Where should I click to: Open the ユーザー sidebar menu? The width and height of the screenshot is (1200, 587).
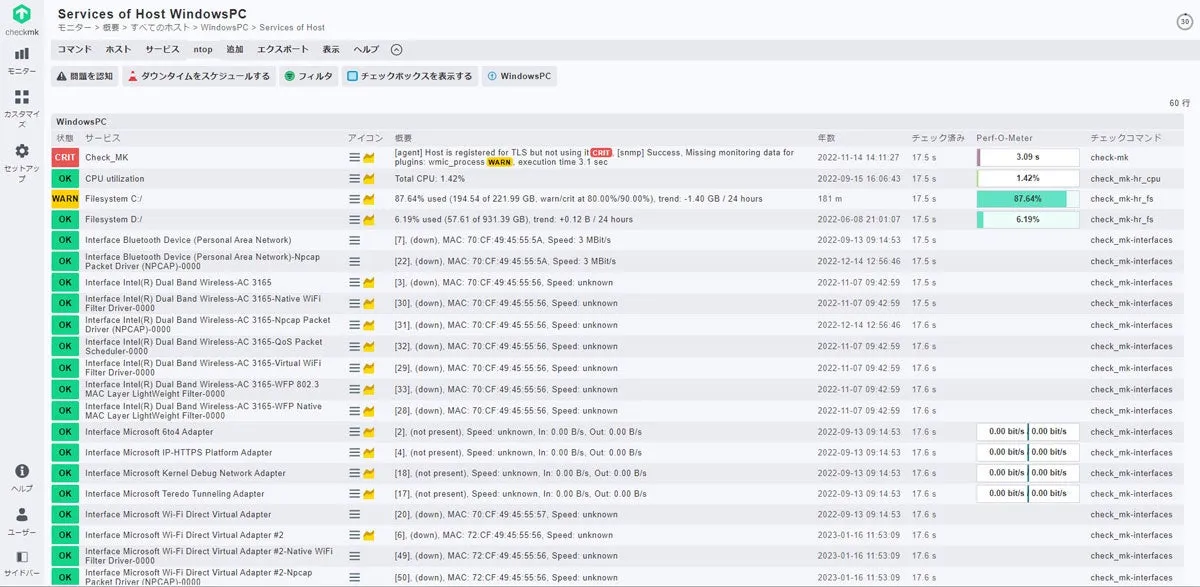click(22, 520)
